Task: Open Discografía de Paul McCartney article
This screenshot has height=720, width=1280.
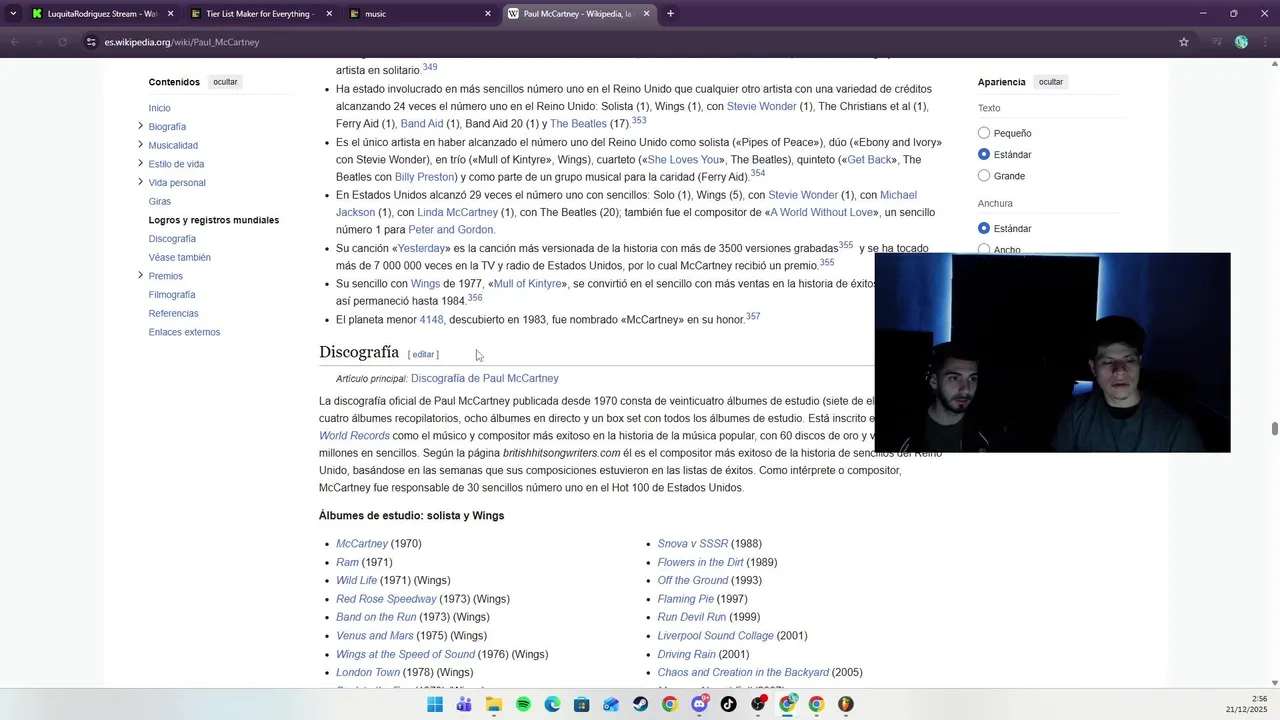Action: (x=484, y=378)
